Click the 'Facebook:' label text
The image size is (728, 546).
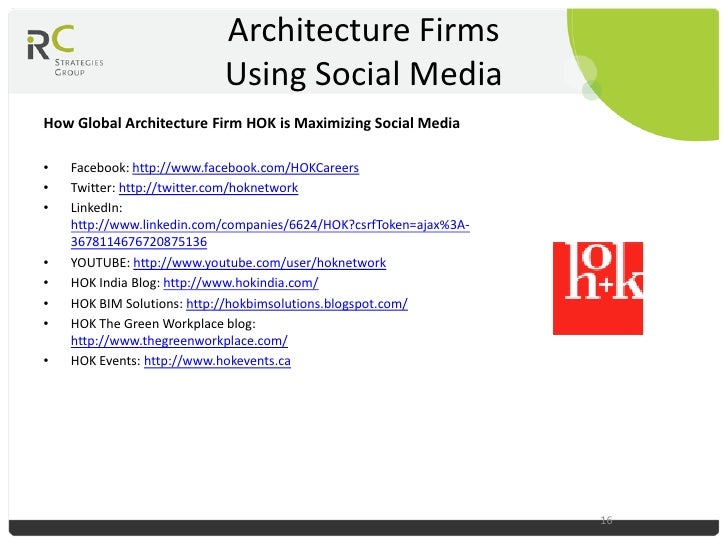tap(100, 168)
